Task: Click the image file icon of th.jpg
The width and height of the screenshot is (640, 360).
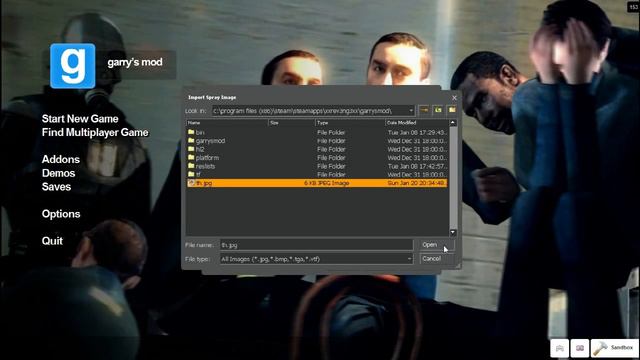Action: [x=191, y=183]
